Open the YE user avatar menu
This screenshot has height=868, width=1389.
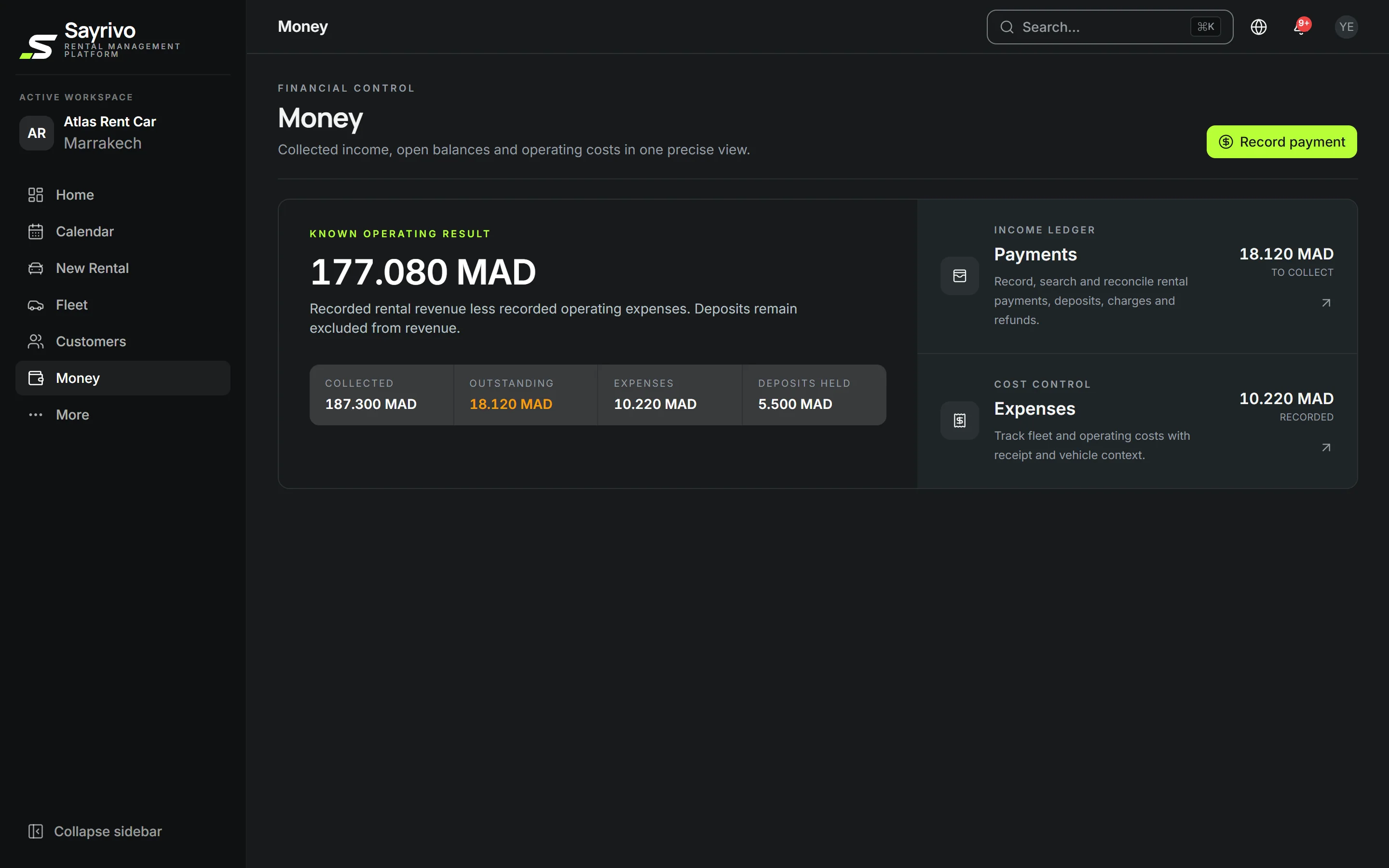coord(1346,27)
